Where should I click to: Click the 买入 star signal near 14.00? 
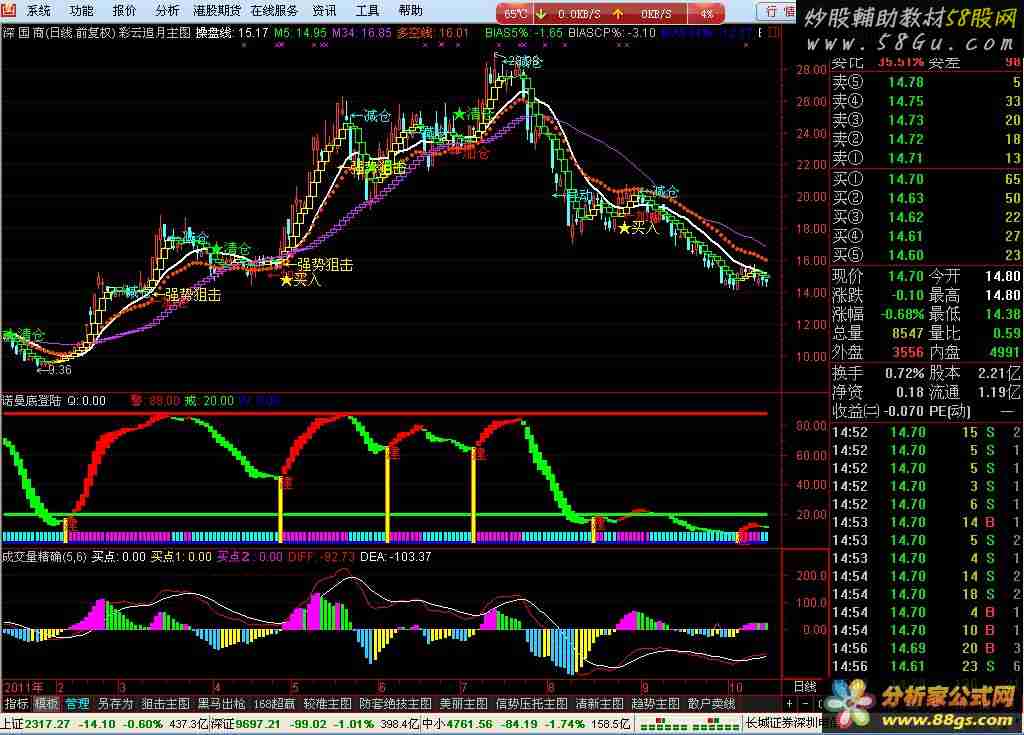click(x=301, y=280)
